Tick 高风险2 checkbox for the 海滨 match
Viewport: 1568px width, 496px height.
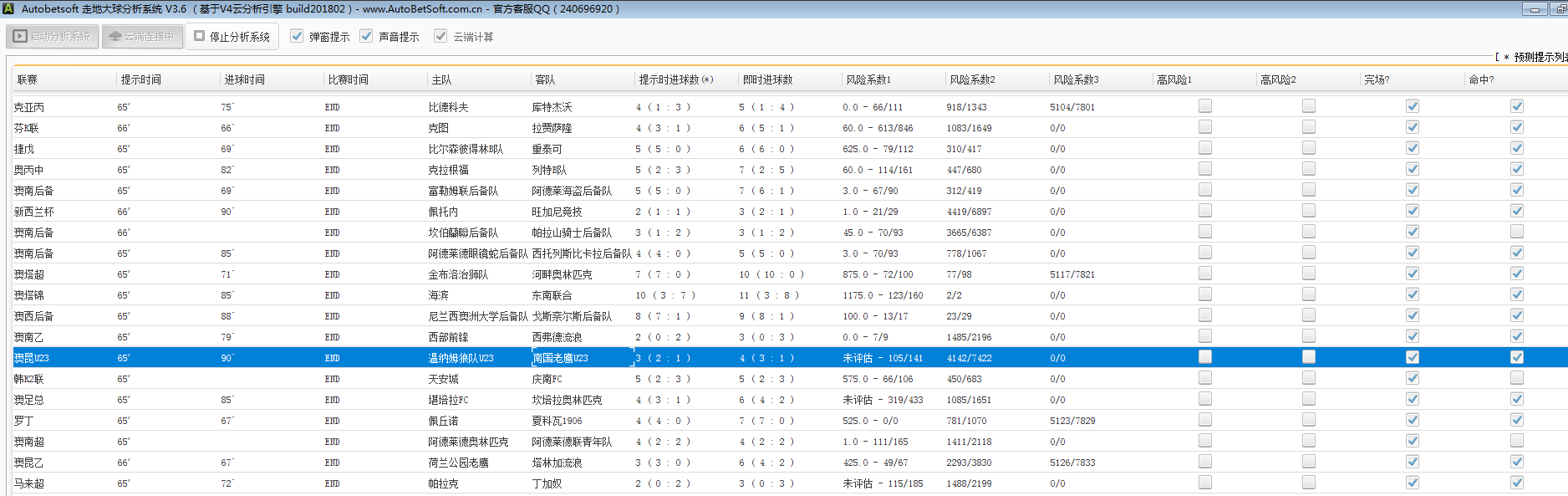click(x=1308, y=294)
